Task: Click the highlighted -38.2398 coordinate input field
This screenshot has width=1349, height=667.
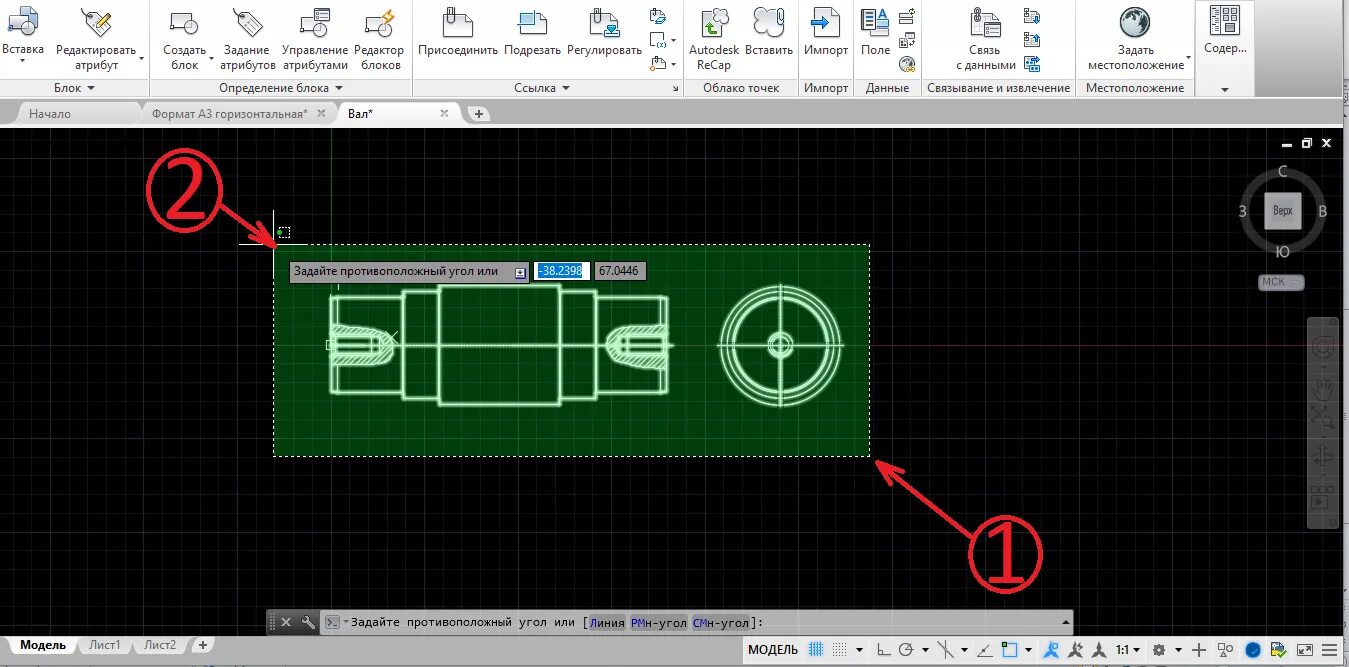Action: tap(564, 271)
